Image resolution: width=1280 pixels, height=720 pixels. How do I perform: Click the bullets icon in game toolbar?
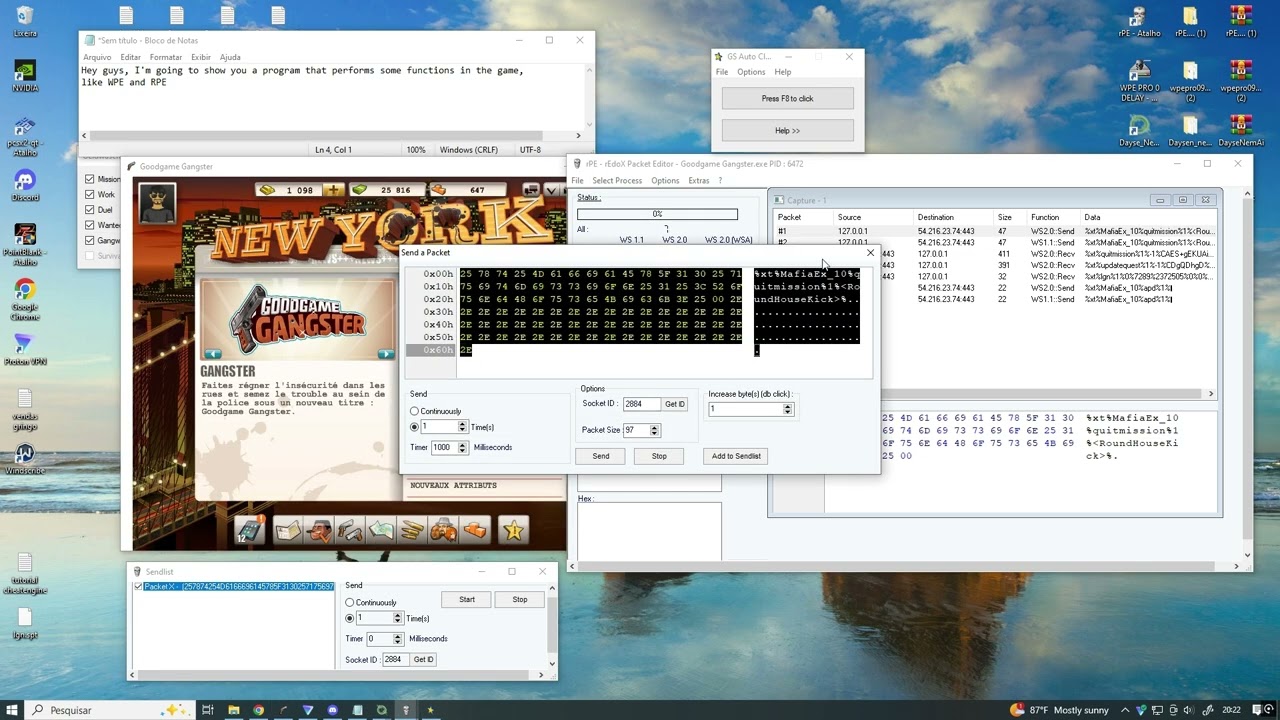[411, 530]
